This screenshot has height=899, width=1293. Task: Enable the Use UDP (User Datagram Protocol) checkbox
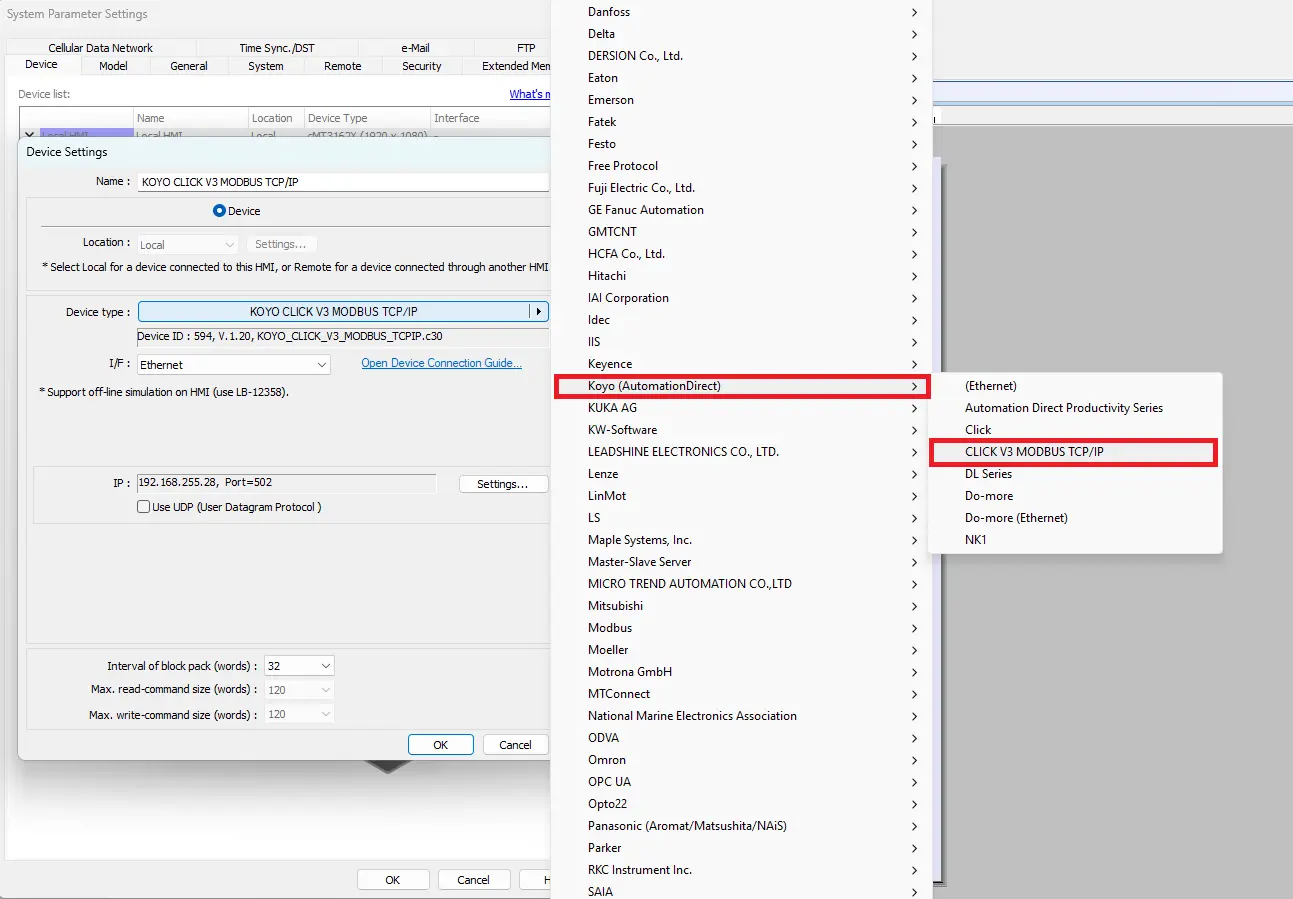click(143, 505)
